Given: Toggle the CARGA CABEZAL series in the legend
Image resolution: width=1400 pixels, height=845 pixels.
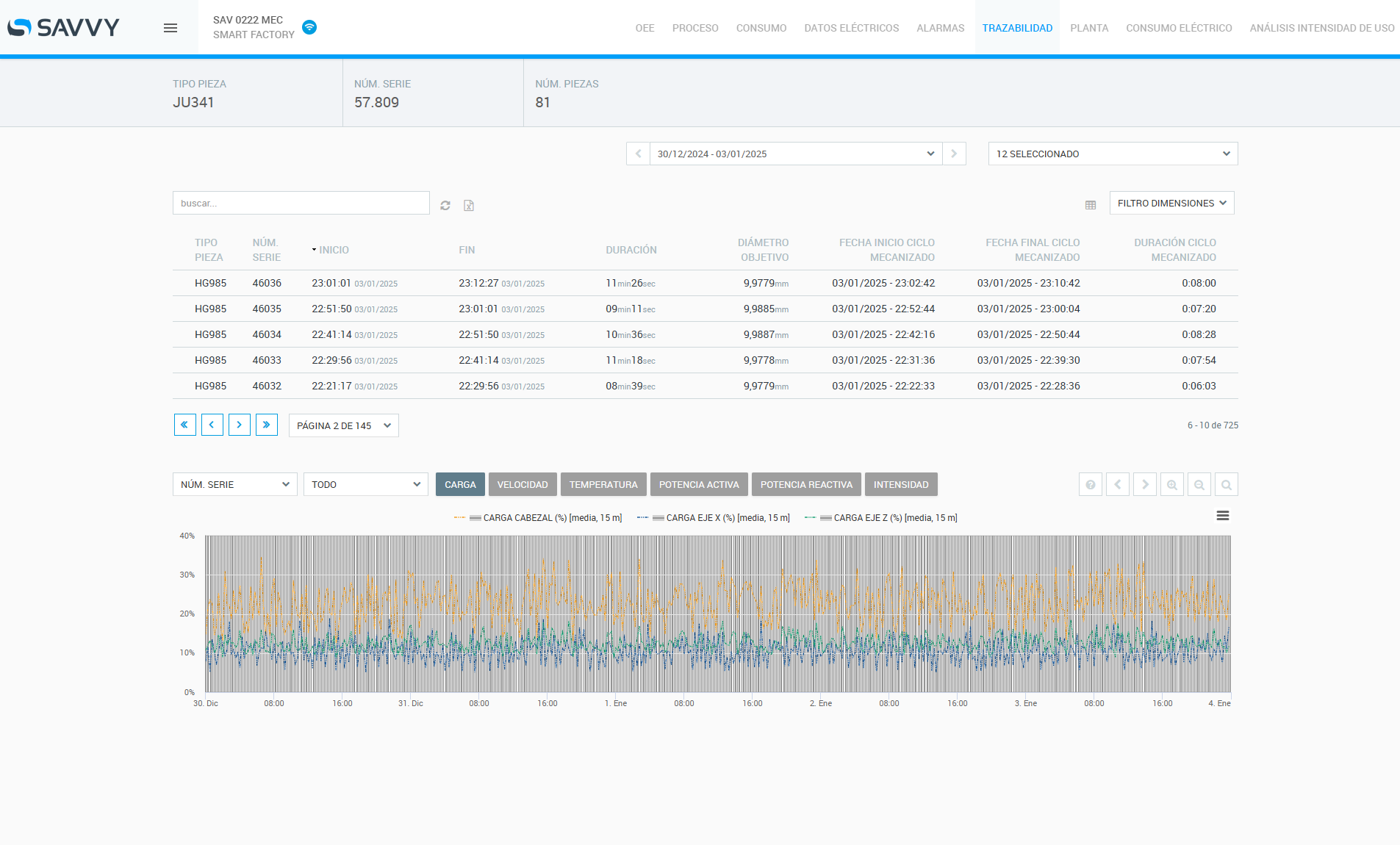Looking at the screenshot, I should (x=551, y=518).
